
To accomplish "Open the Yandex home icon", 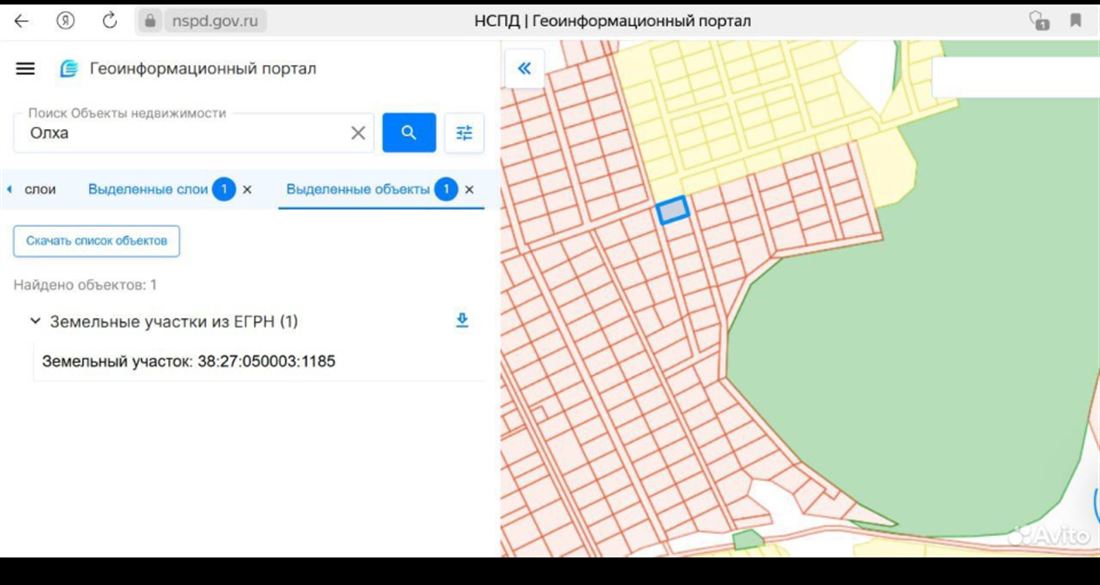I will 65,21.
